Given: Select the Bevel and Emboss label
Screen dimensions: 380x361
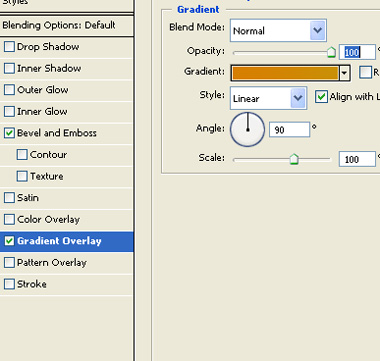Looking at the screenshot, I should (57, 133).
